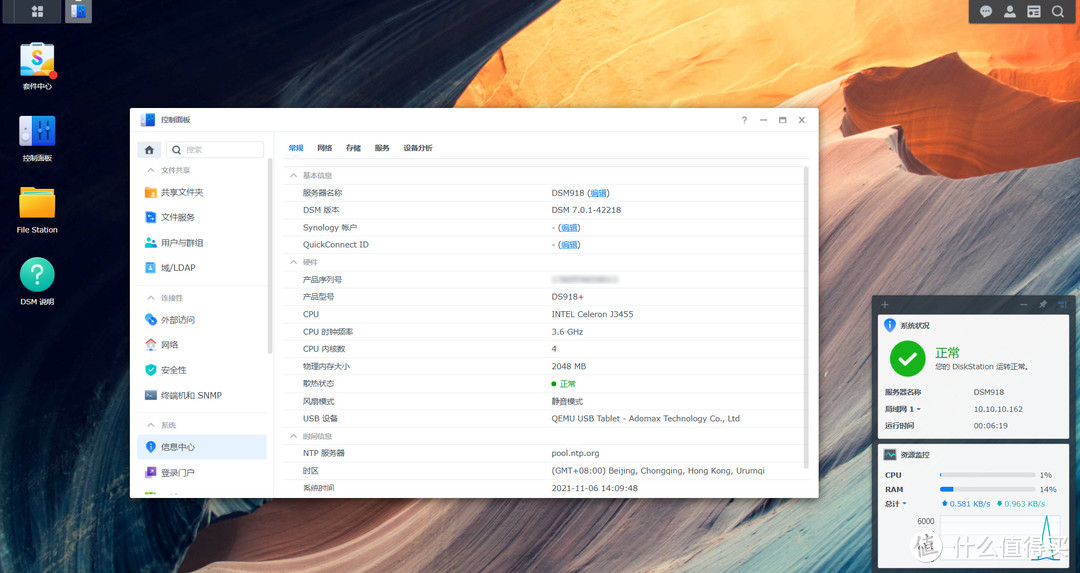Collapse the 基本信息 section

point(293,175)
